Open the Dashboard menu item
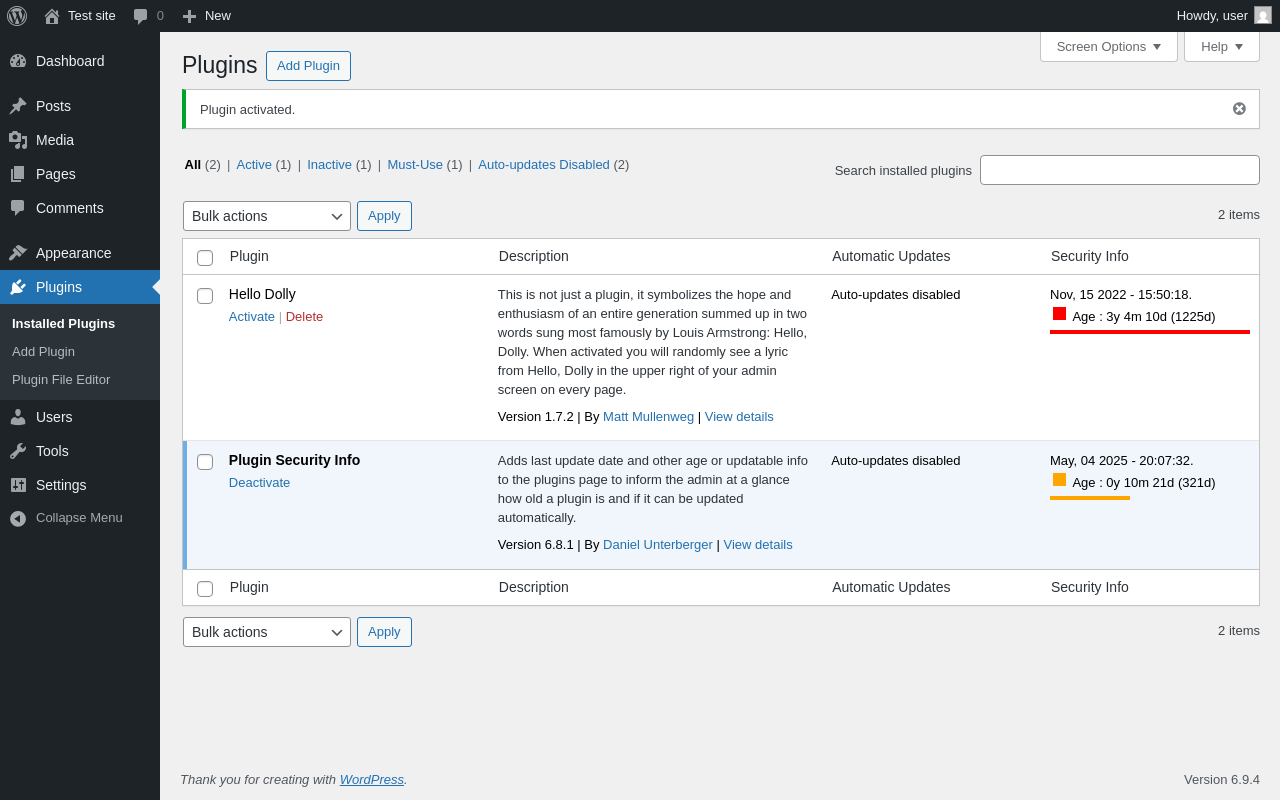The height and width of the screenshot is (800, 1280). [x=80, y=61]
